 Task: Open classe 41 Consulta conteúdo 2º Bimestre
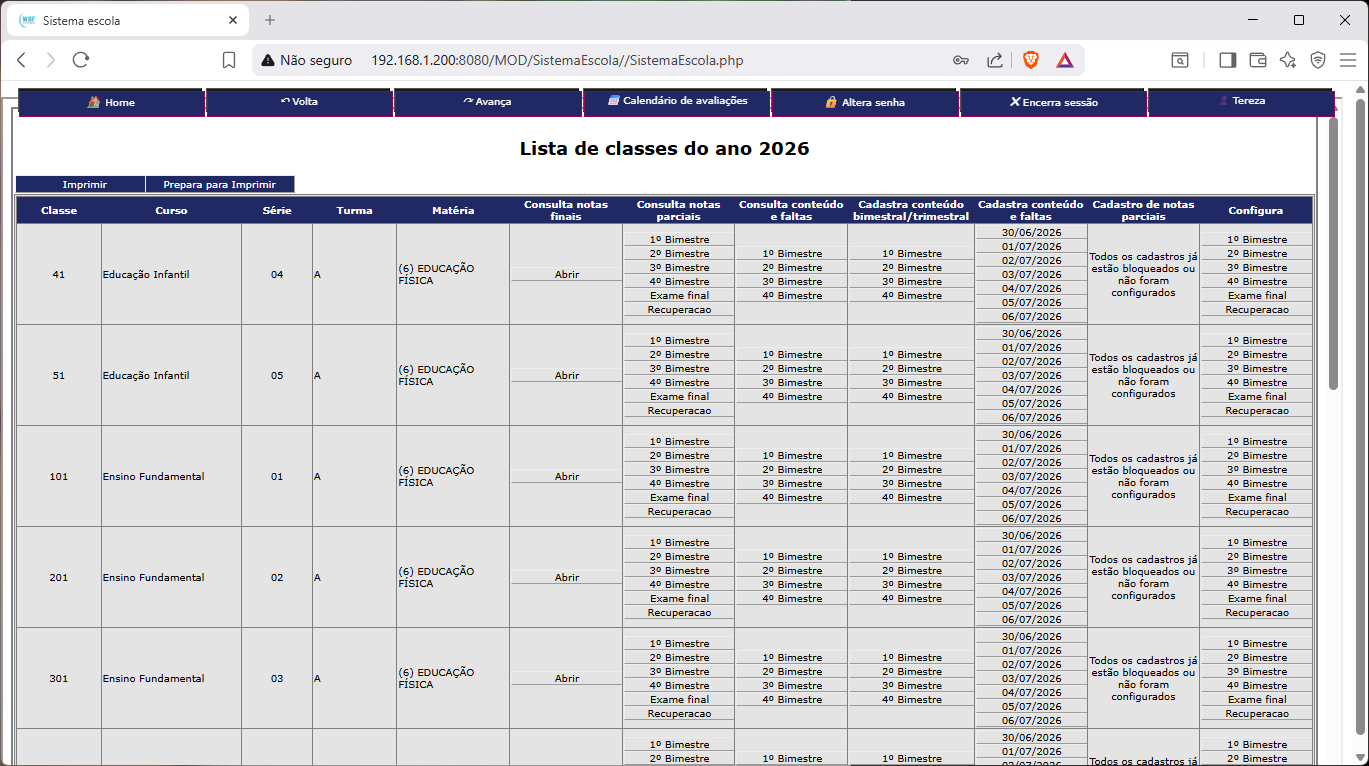pos(792,267)
